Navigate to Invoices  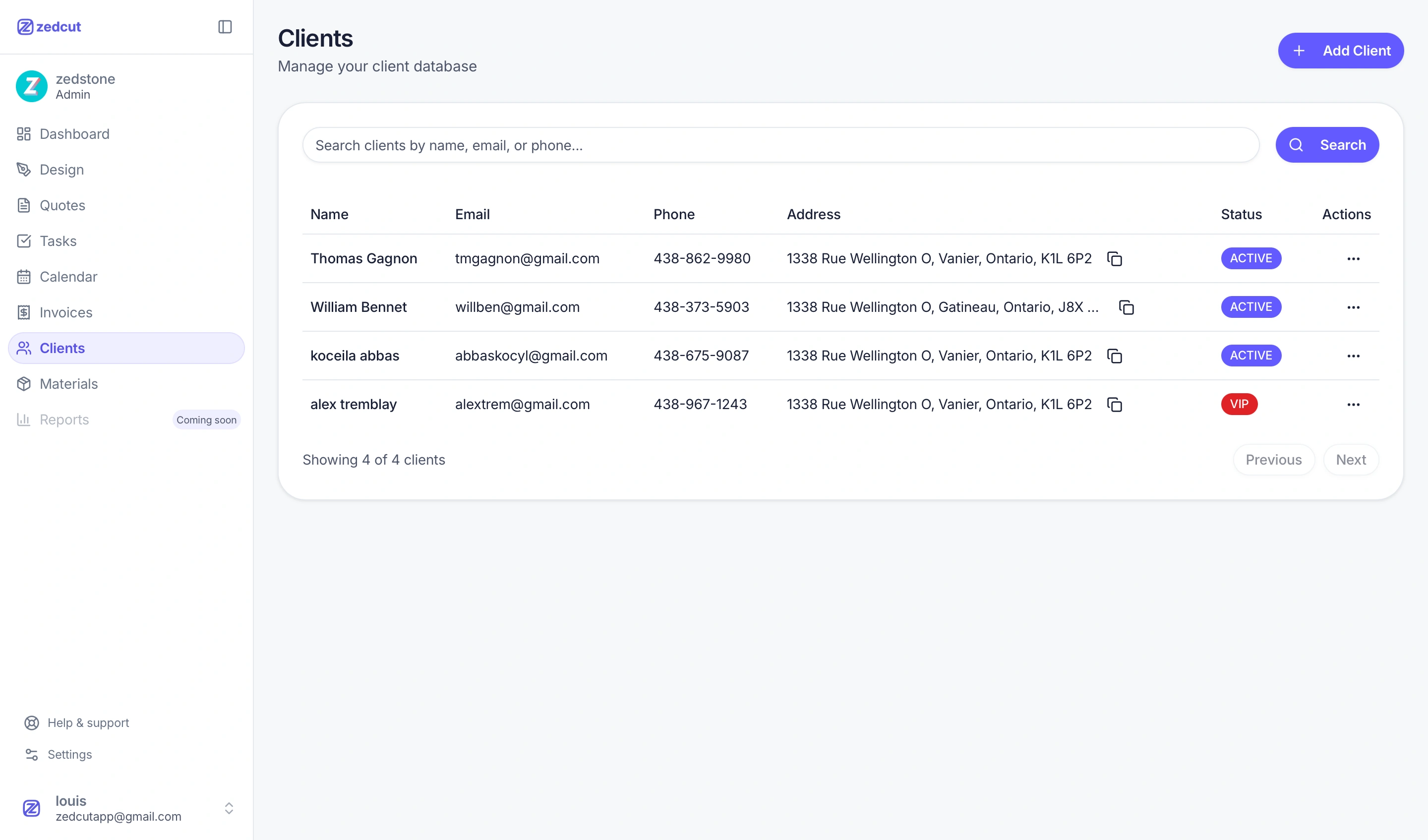(x=126, y=312)
